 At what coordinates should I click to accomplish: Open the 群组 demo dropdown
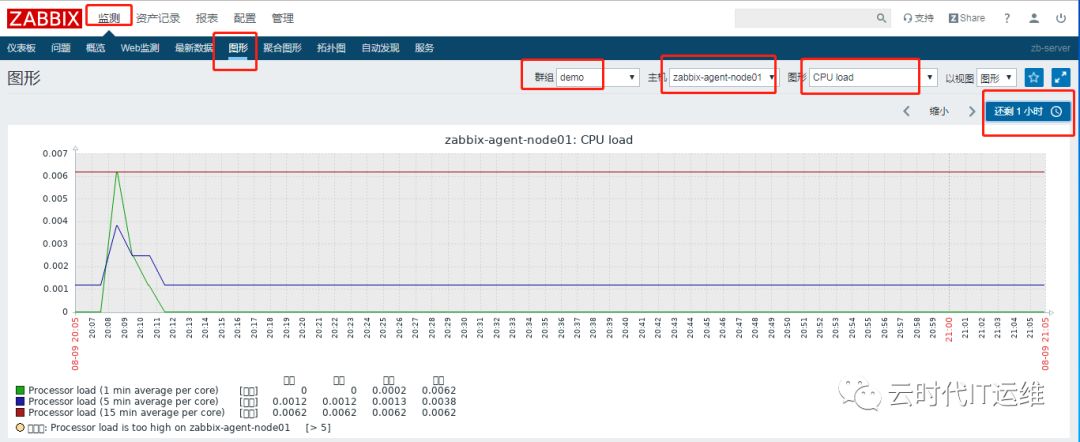point(598,78)
